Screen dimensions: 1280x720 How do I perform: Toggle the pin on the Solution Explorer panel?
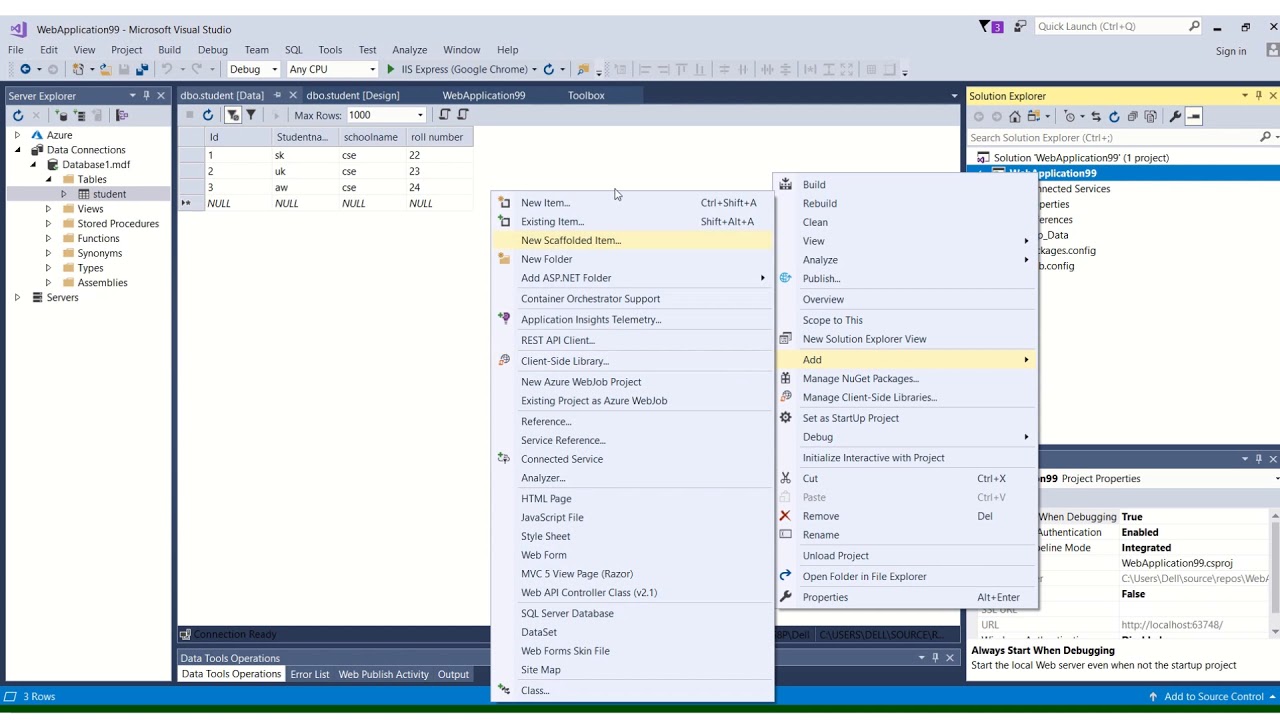pyautogui.click(x=1259, y=96)
